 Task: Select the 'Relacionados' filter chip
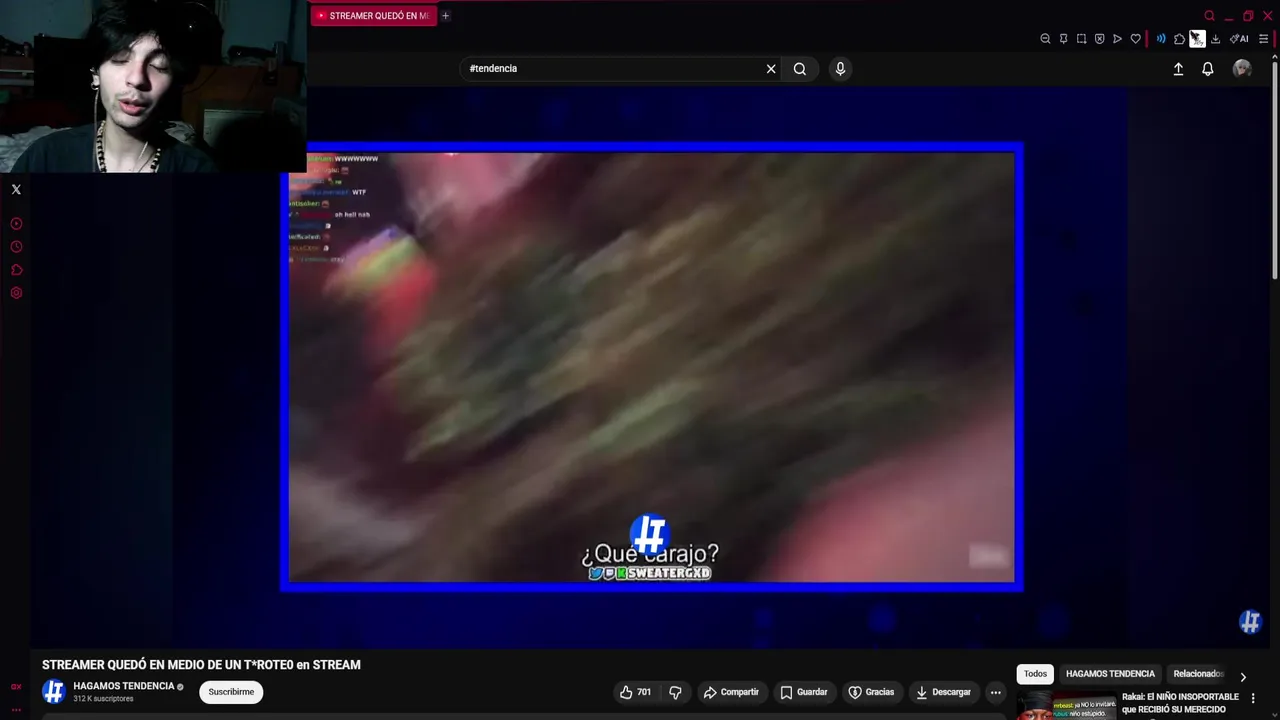[x=1197, y=674]
